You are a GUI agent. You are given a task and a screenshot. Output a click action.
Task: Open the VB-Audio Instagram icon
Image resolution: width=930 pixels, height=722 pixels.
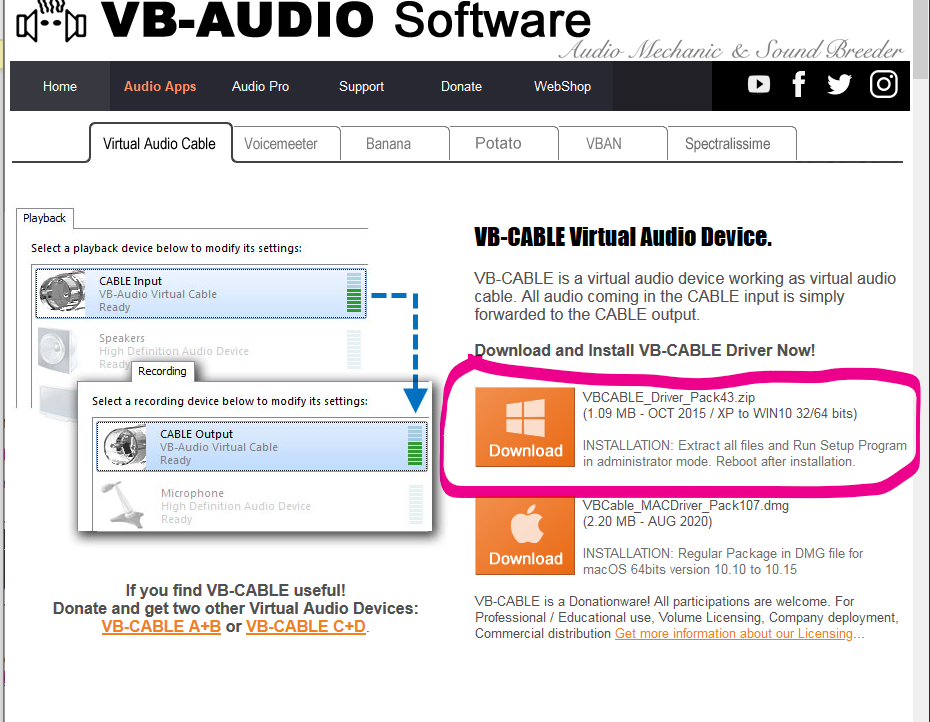coord(883,84)
